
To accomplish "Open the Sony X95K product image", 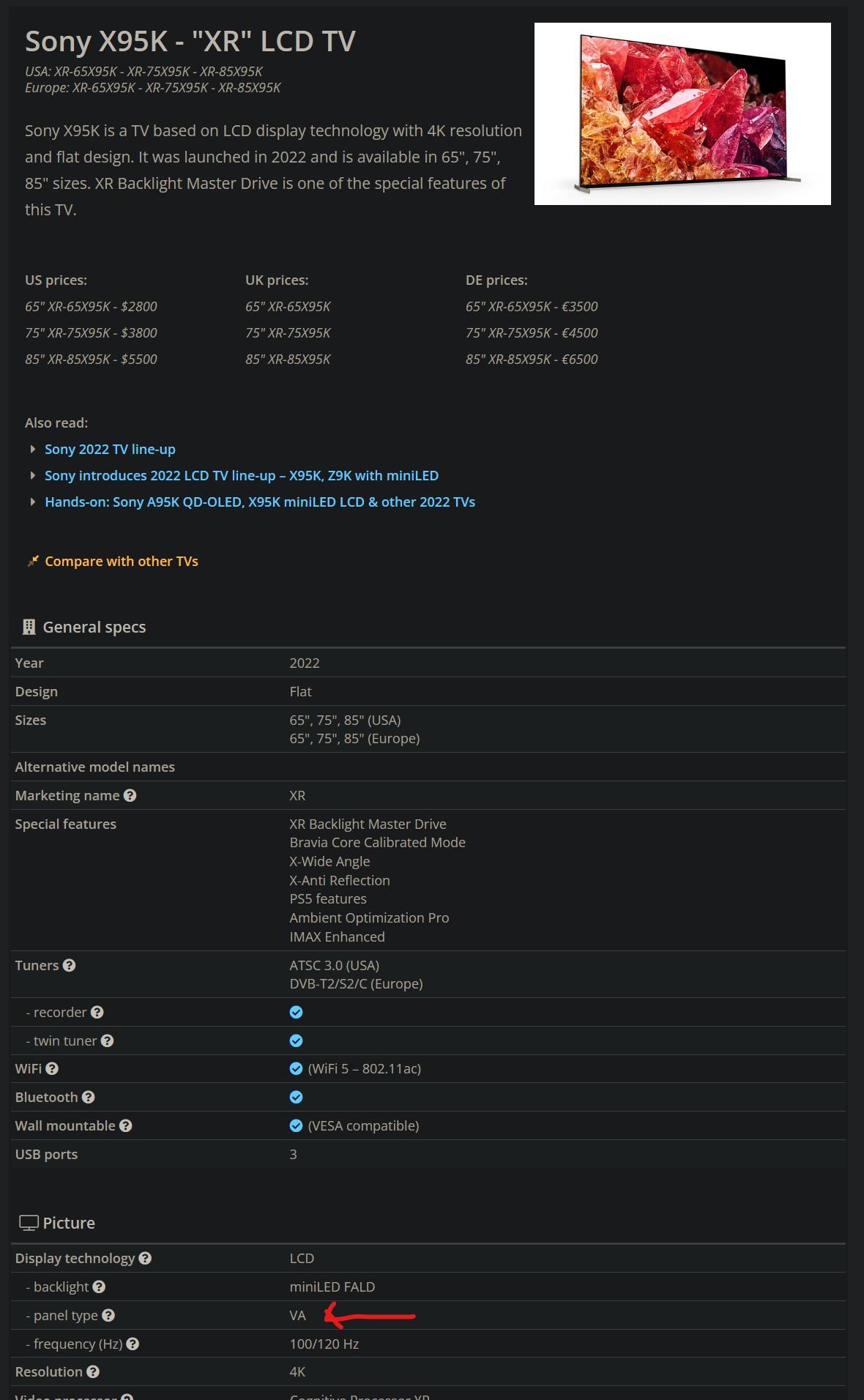I will point(682,113).
